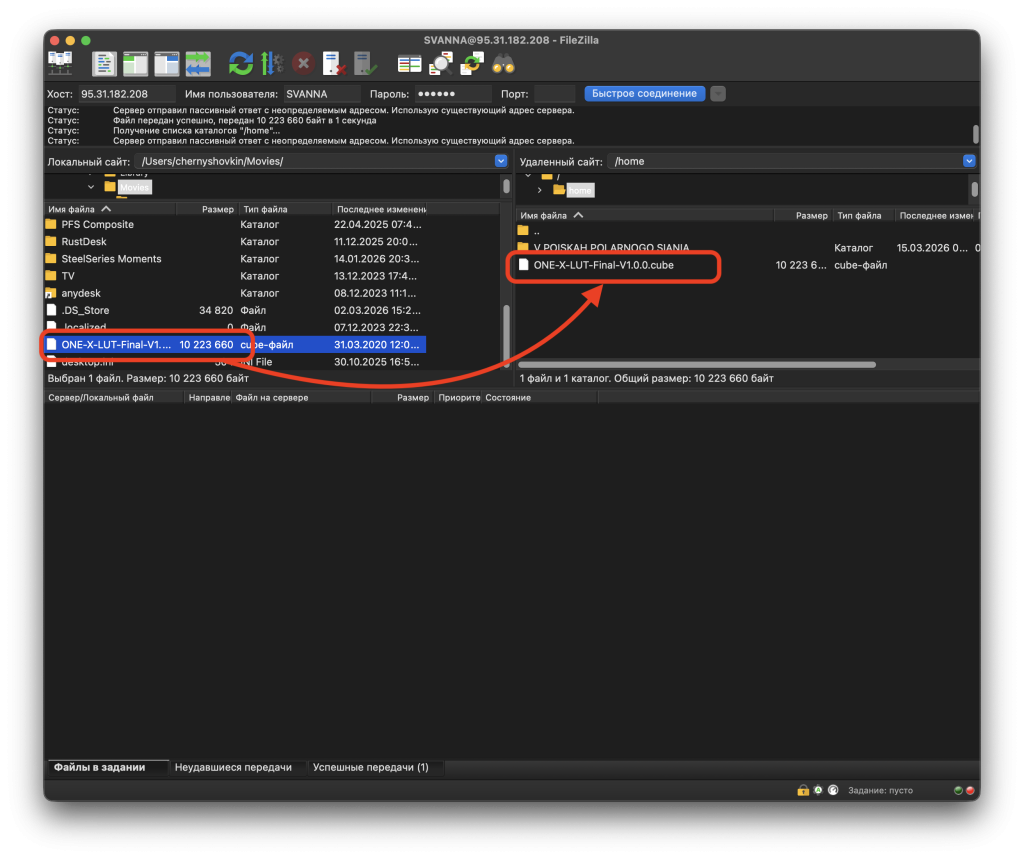Disconnect from the current server
1024x859 pixels.
334,64
